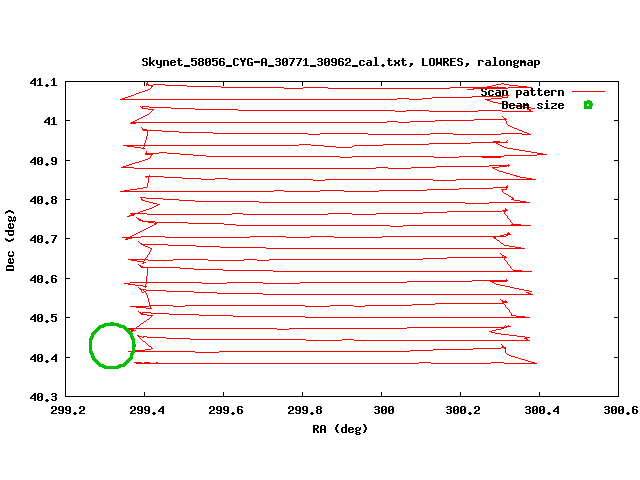Click the 40.7 Dec tick label

(43, 239)
